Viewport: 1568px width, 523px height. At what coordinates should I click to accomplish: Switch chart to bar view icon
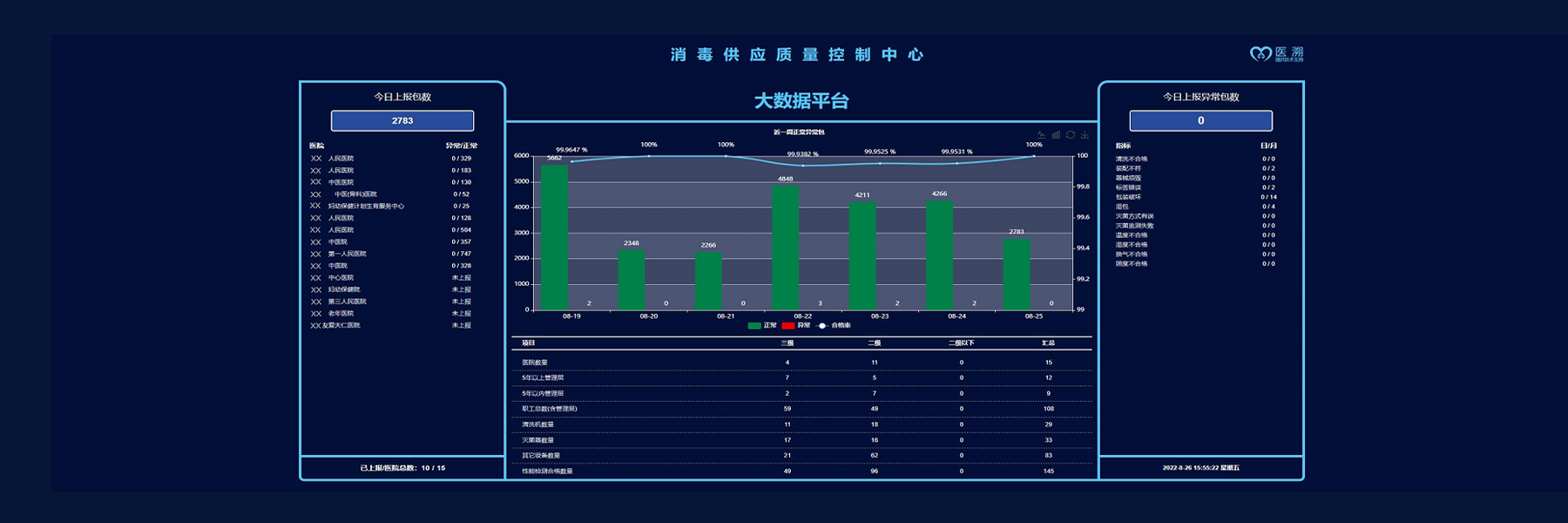pos(1056,135)
